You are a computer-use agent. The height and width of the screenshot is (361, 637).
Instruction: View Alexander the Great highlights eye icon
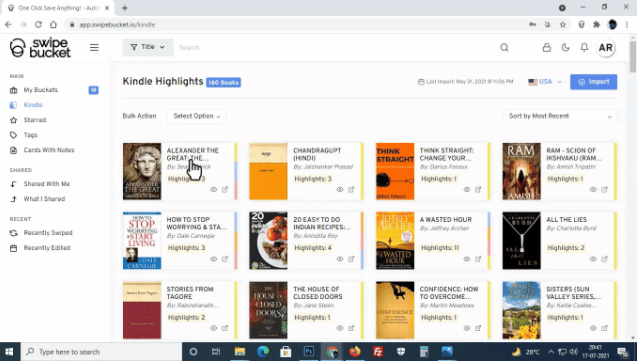(213, 190)
